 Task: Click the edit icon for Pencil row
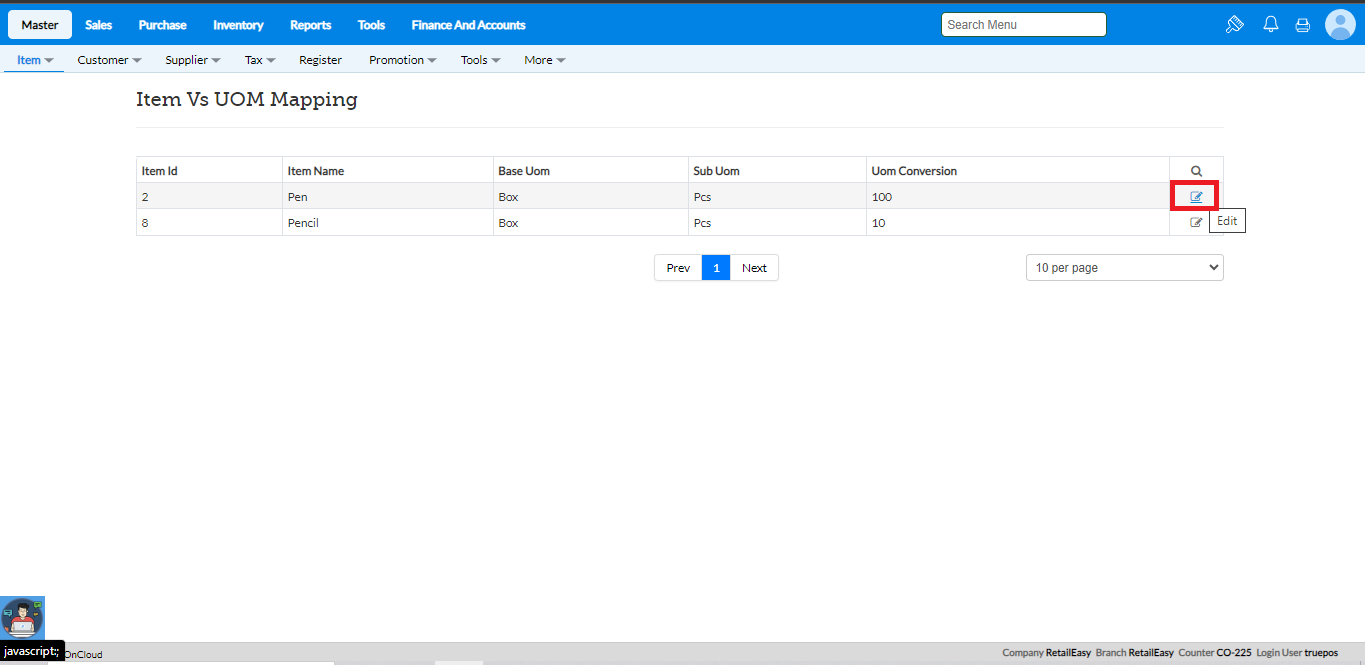point(1196,223)
